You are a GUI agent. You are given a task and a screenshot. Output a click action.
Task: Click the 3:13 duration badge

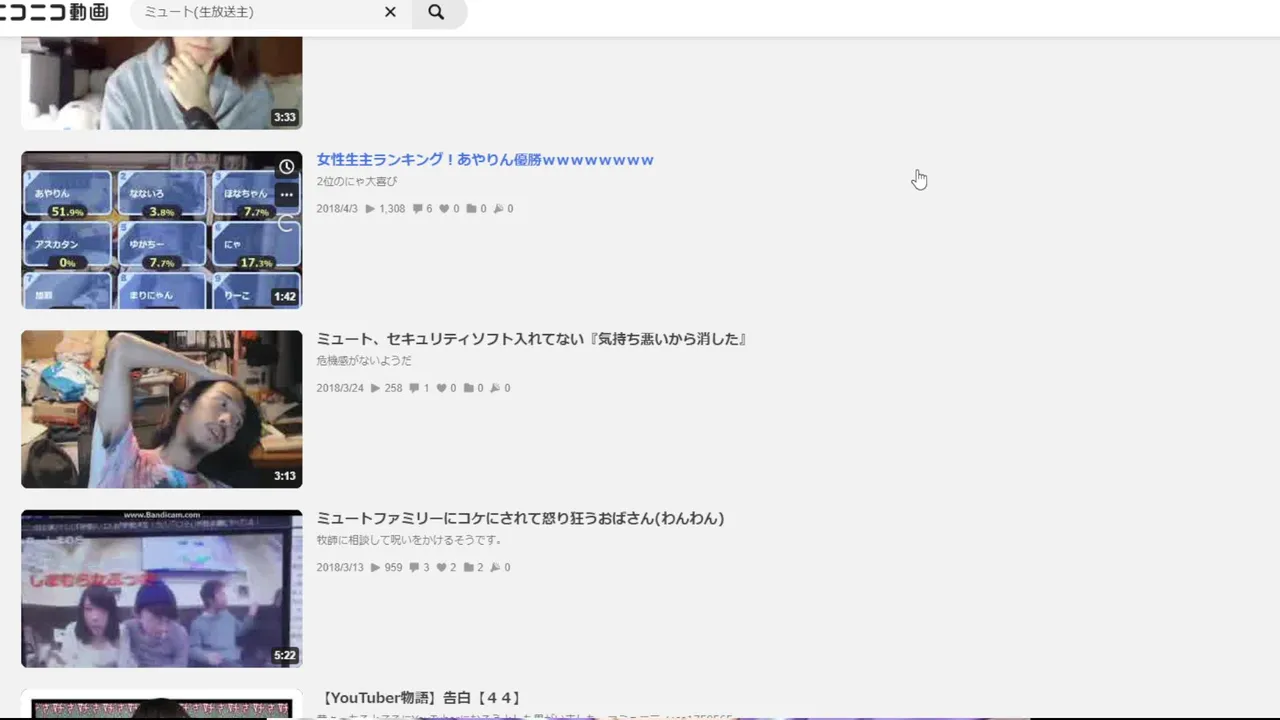click(x=285, y=476)
